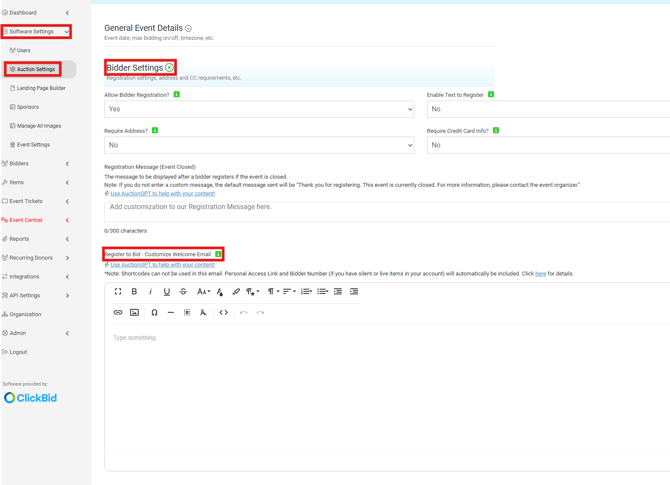Apply strikethrough using the editor toolbar
The width and height of the screenshot is (670, 485).
tap(183, 292)
